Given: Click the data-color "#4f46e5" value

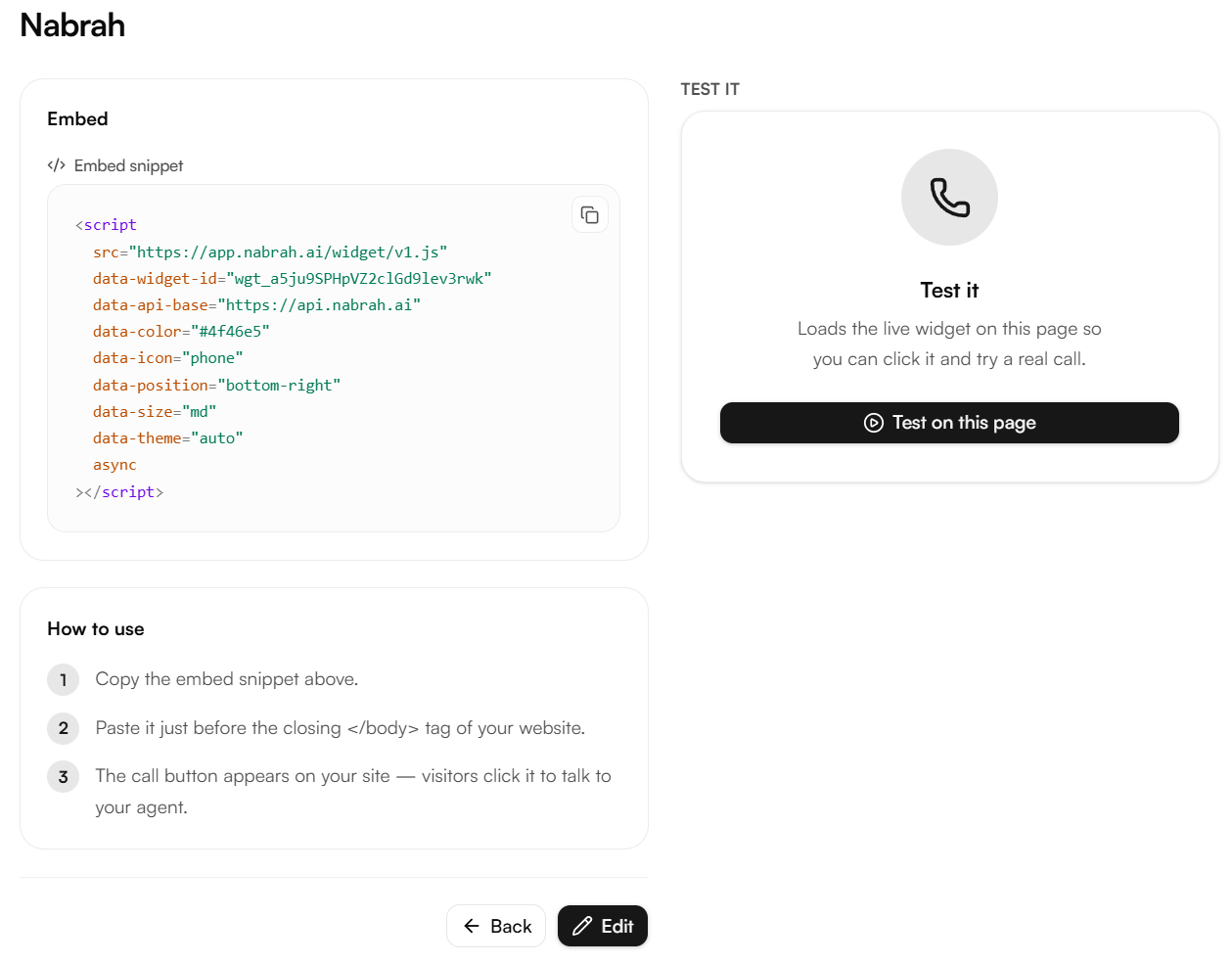Looking at the screenshot, I should (230, 332).
